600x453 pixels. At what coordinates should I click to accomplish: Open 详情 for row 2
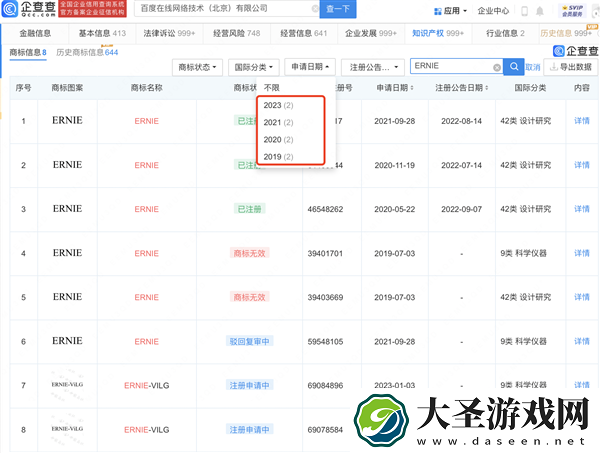pos(582,165)
